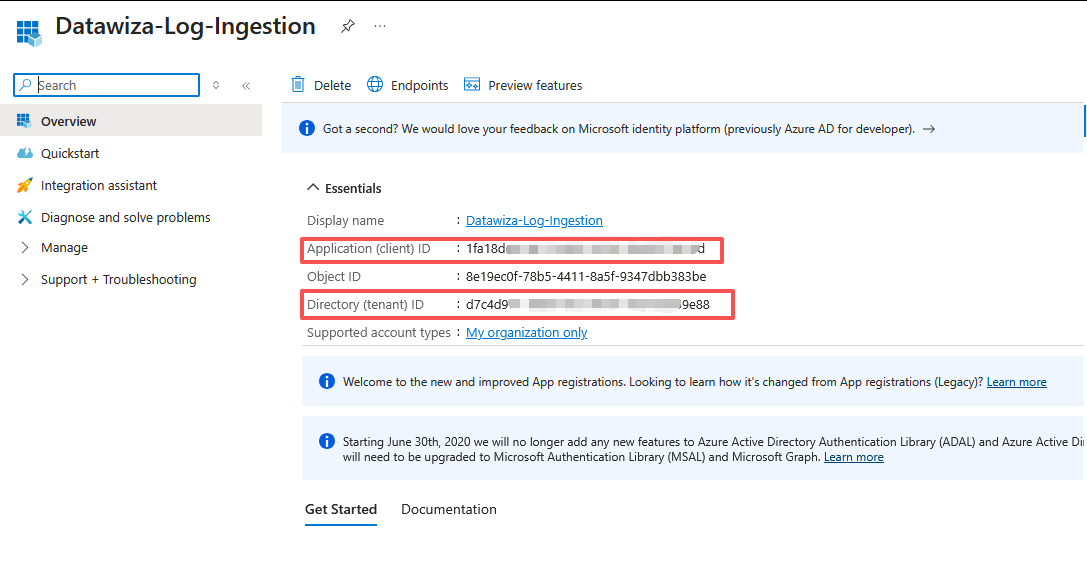Select Overview in the left menu
Screen dimensions: 1087x566
click(69, 121)
